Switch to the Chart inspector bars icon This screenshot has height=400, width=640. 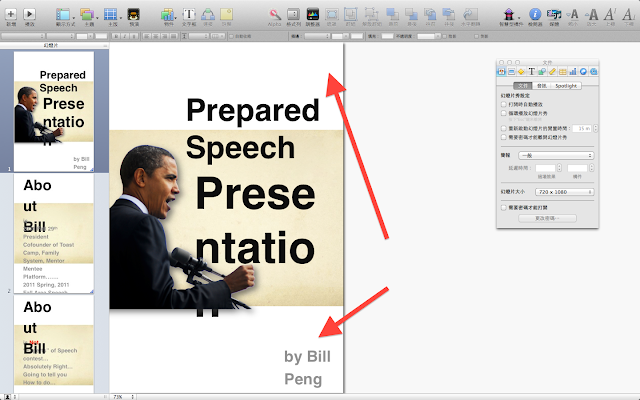(x=573, y=72)
